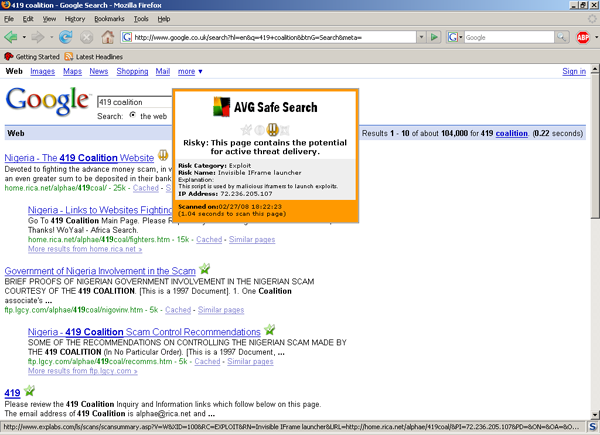Open 'Nigeria - The 419 Coalition Website' result
The image size is (600, 435).
pyautogui.click(x=79, y=158)
